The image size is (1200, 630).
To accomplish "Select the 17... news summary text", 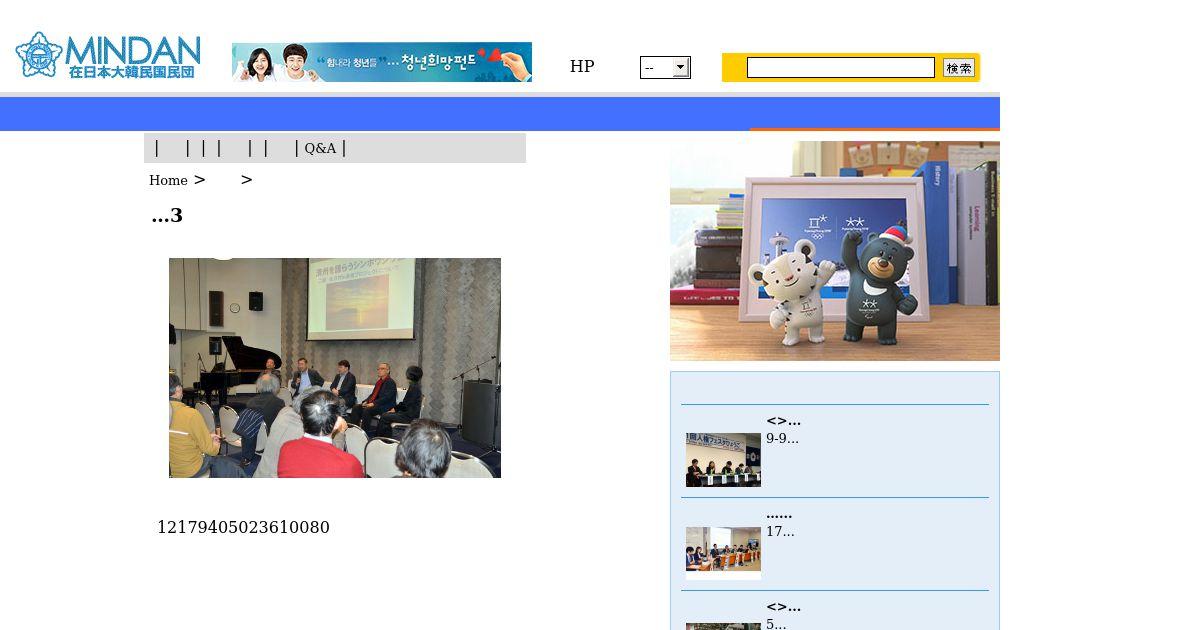I will point(780,531).
